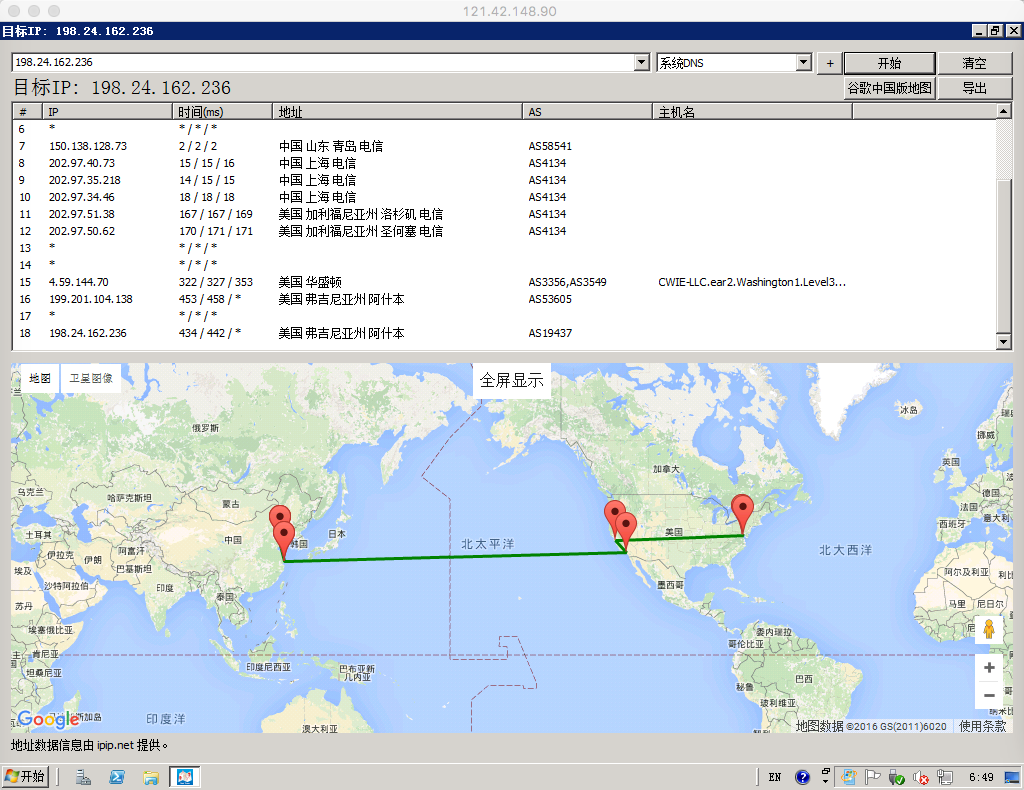Click the hop list scrollbar up arrow
This screenshot has width=1024, height=790.
(x=1004, y=112)
